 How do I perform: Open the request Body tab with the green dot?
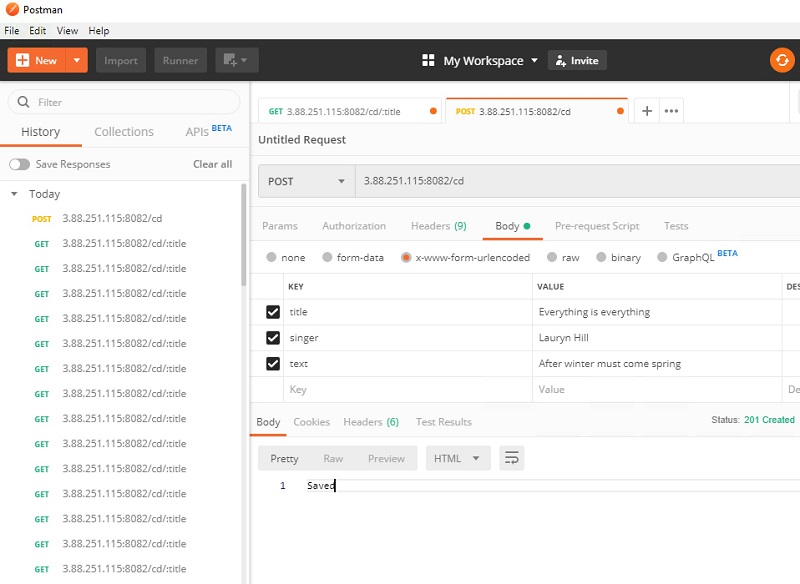512,226
